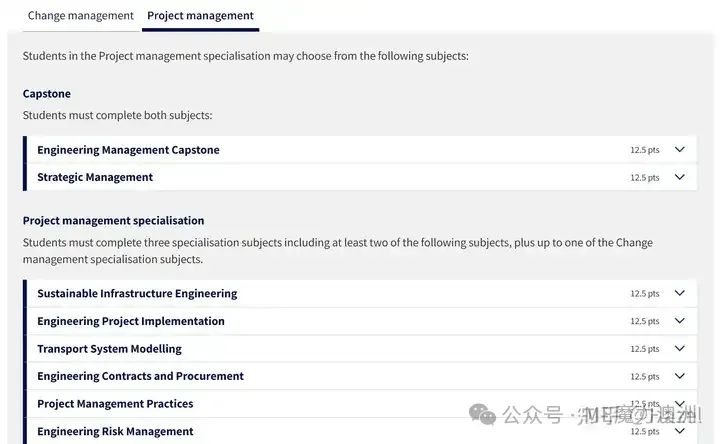
Task: Click 12.5 pts label for Strategic Management
Action: point(645,178)
